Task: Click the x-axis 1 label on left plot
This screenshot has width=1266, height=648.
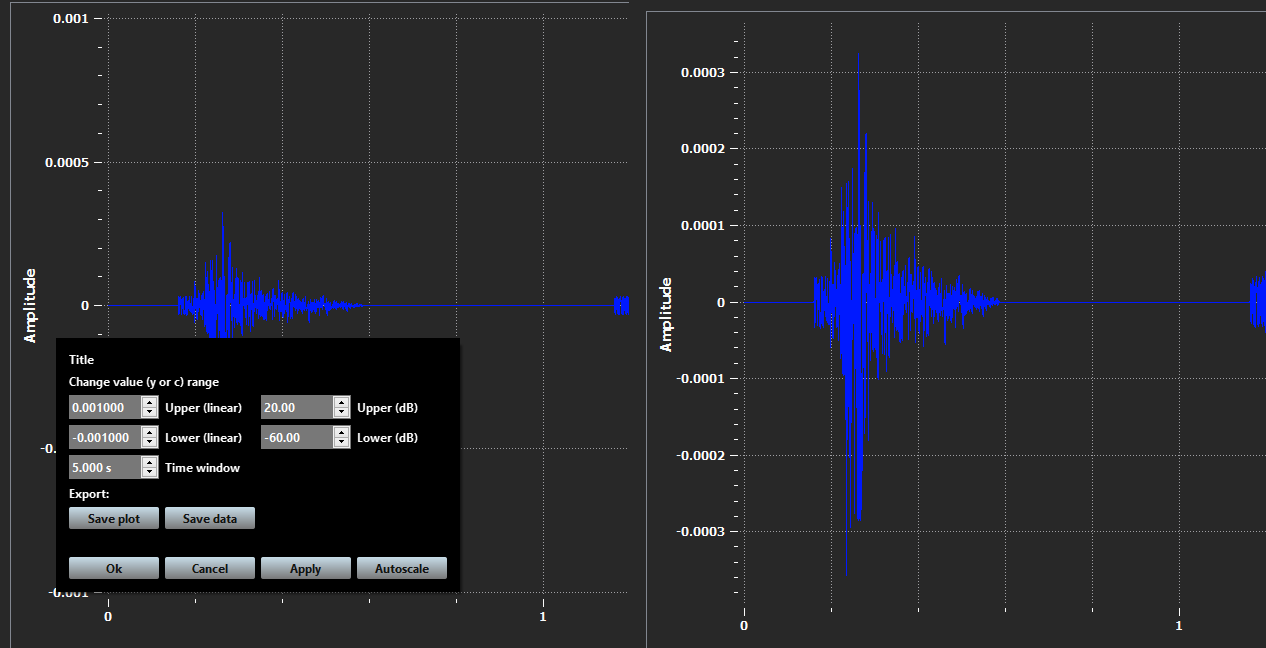Action: tap(543, 617)
